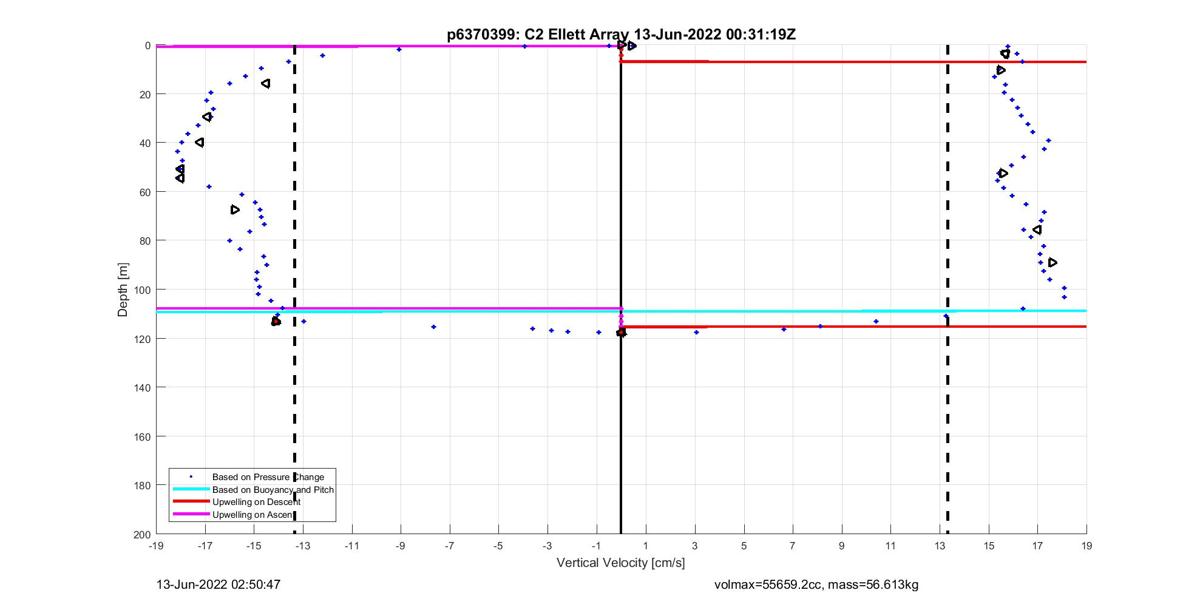Click y-axis tick label '180'

pyautogui.click(x=141, y=485)
